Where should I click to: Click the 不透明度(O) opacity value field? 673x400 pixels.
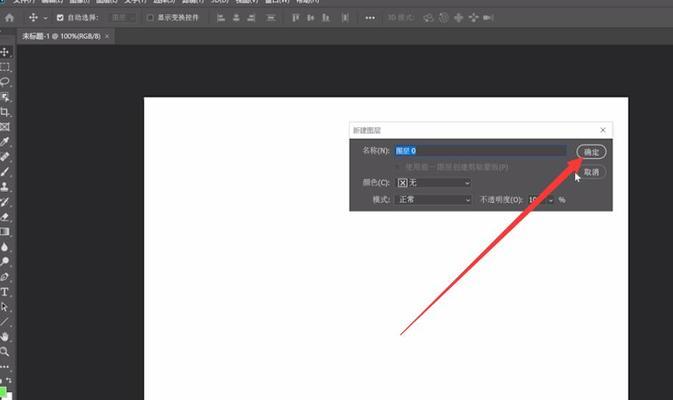(536, 200)
